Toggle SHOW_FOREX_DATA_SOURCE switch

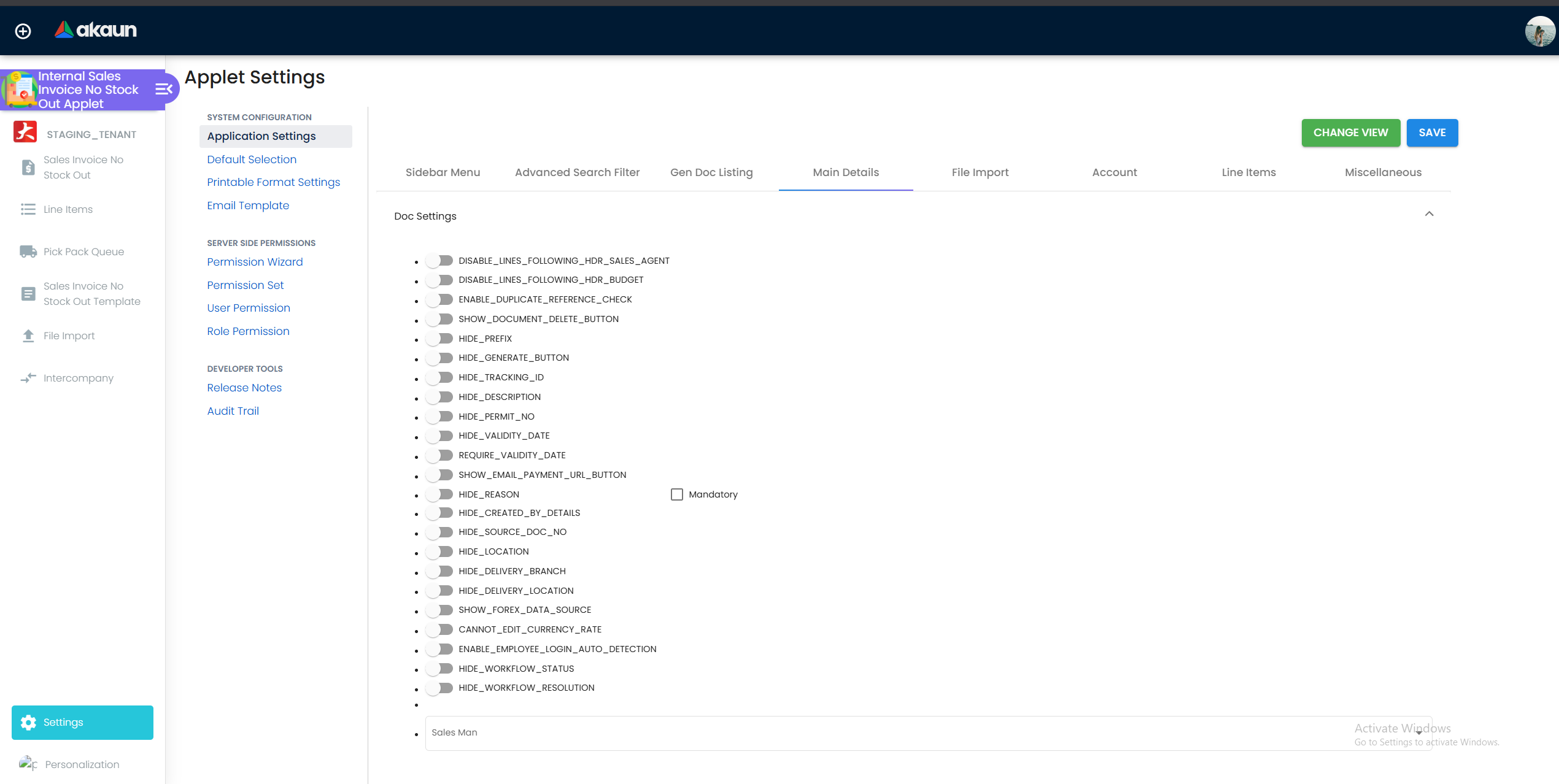439,610
